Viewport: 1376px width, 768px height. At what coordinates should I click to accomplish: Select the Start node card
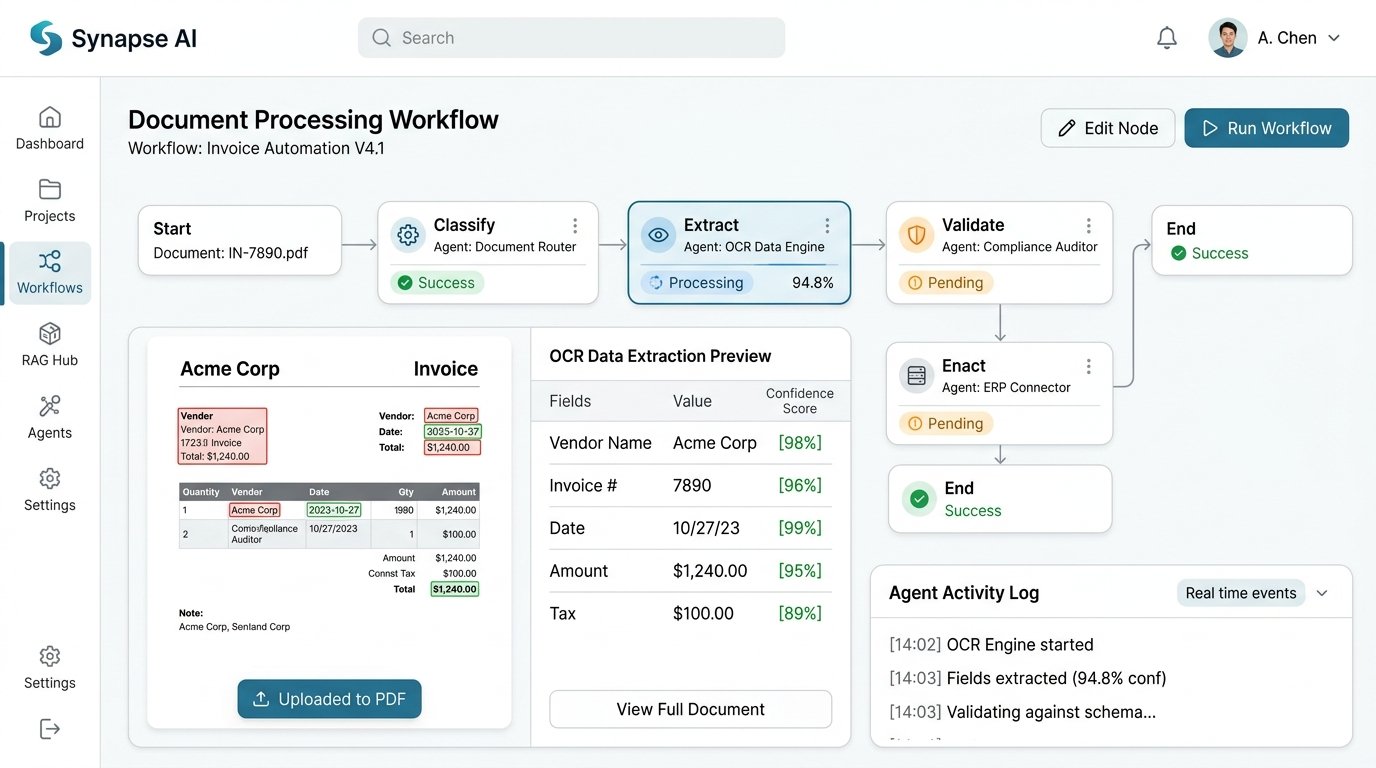[240, 241]
